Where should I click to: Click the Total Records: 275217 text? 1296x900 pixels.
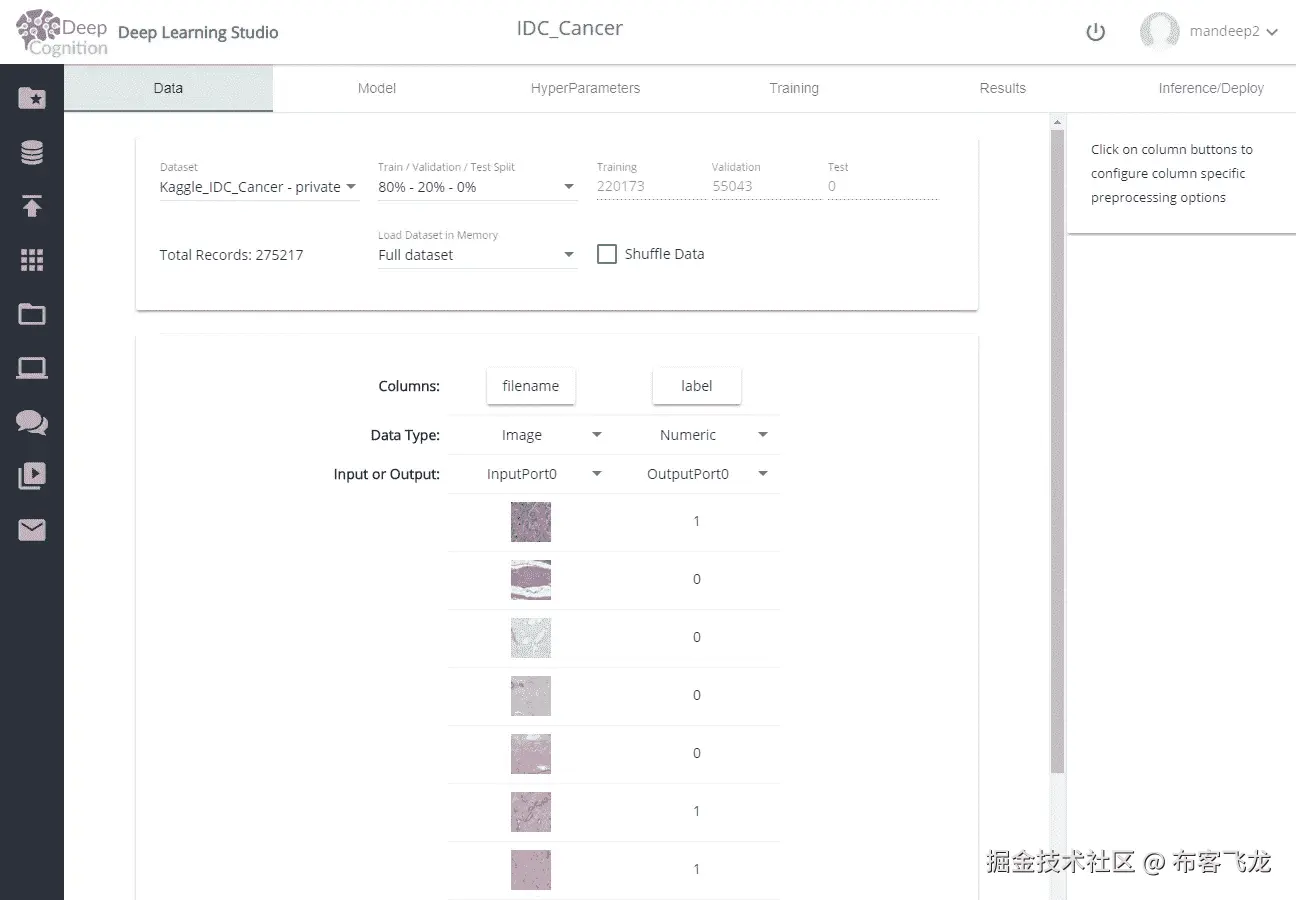click(x=231, y=255)
